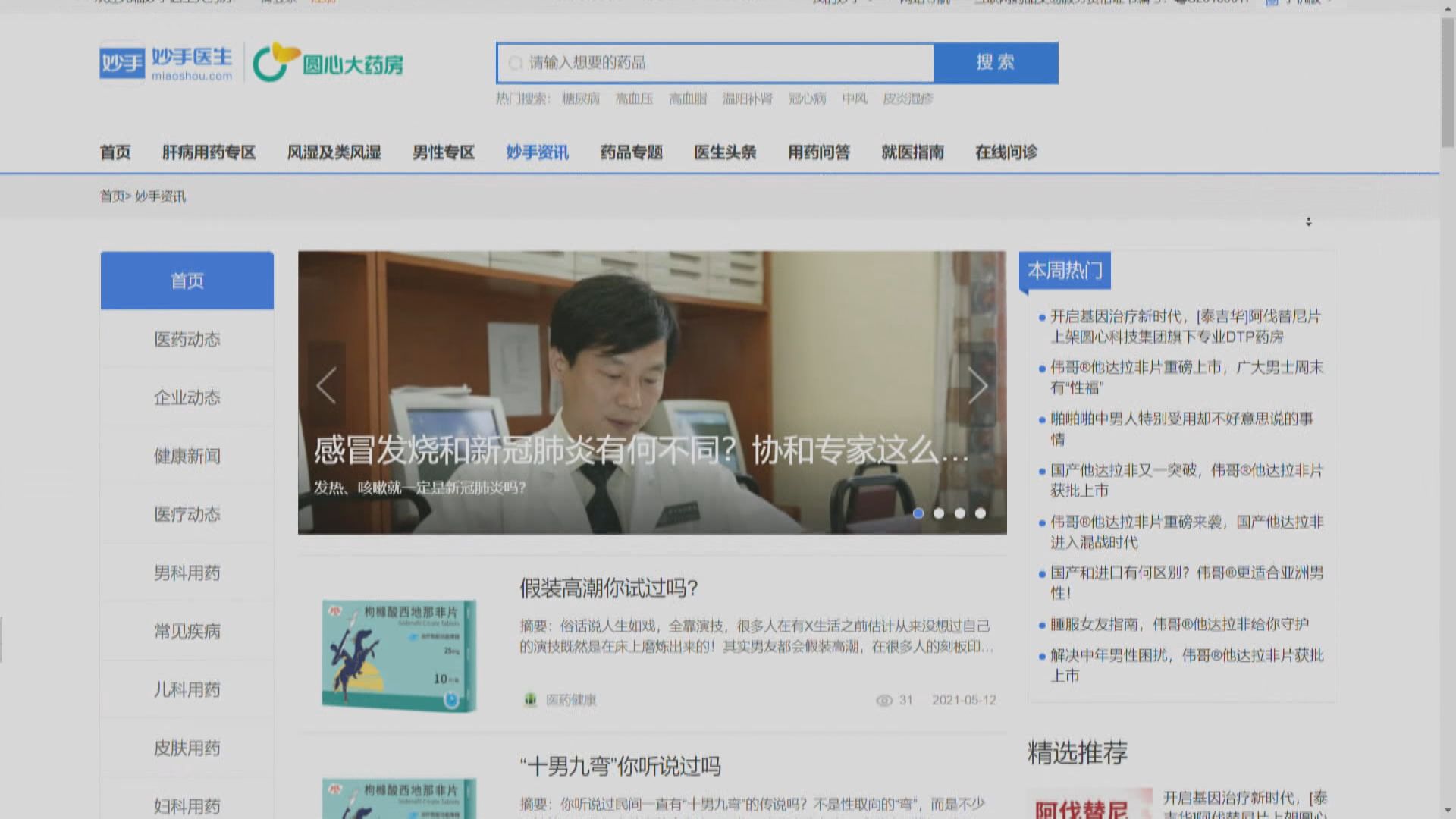Advance to next carousel slide arrow
Image resolution: width=1456 pixels, height=819 pixels.
pyautogui.click(x=977, y=385)
